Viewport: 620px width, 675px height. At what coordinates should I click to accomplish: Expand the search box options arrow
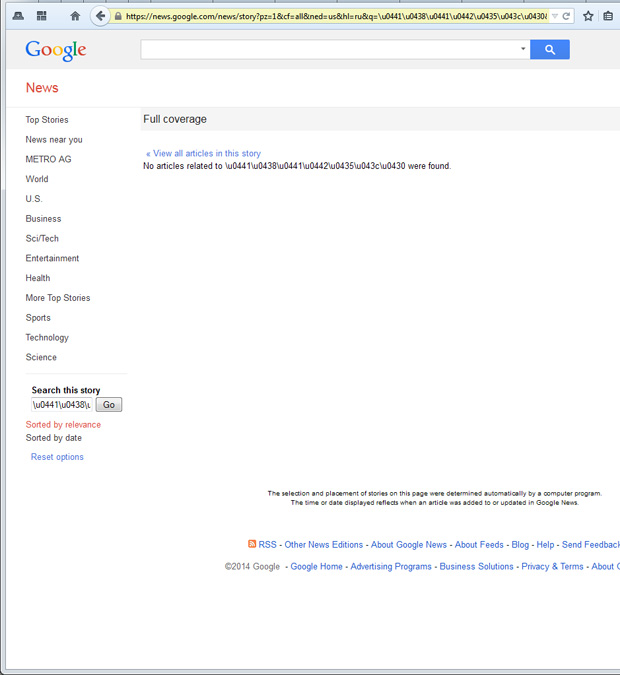click(523, 49)
